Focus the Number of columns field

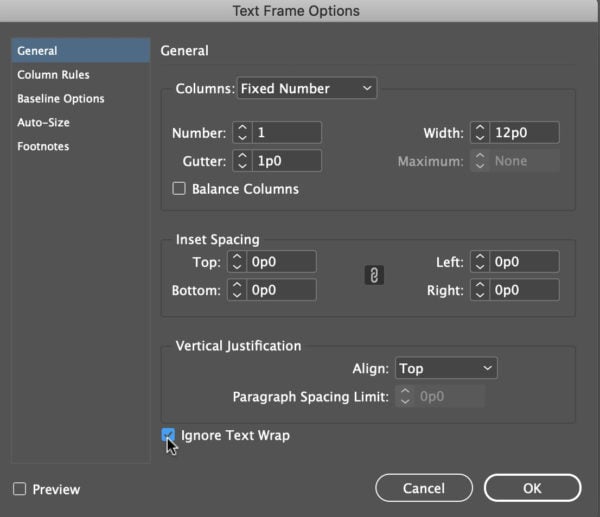(287, 132)
